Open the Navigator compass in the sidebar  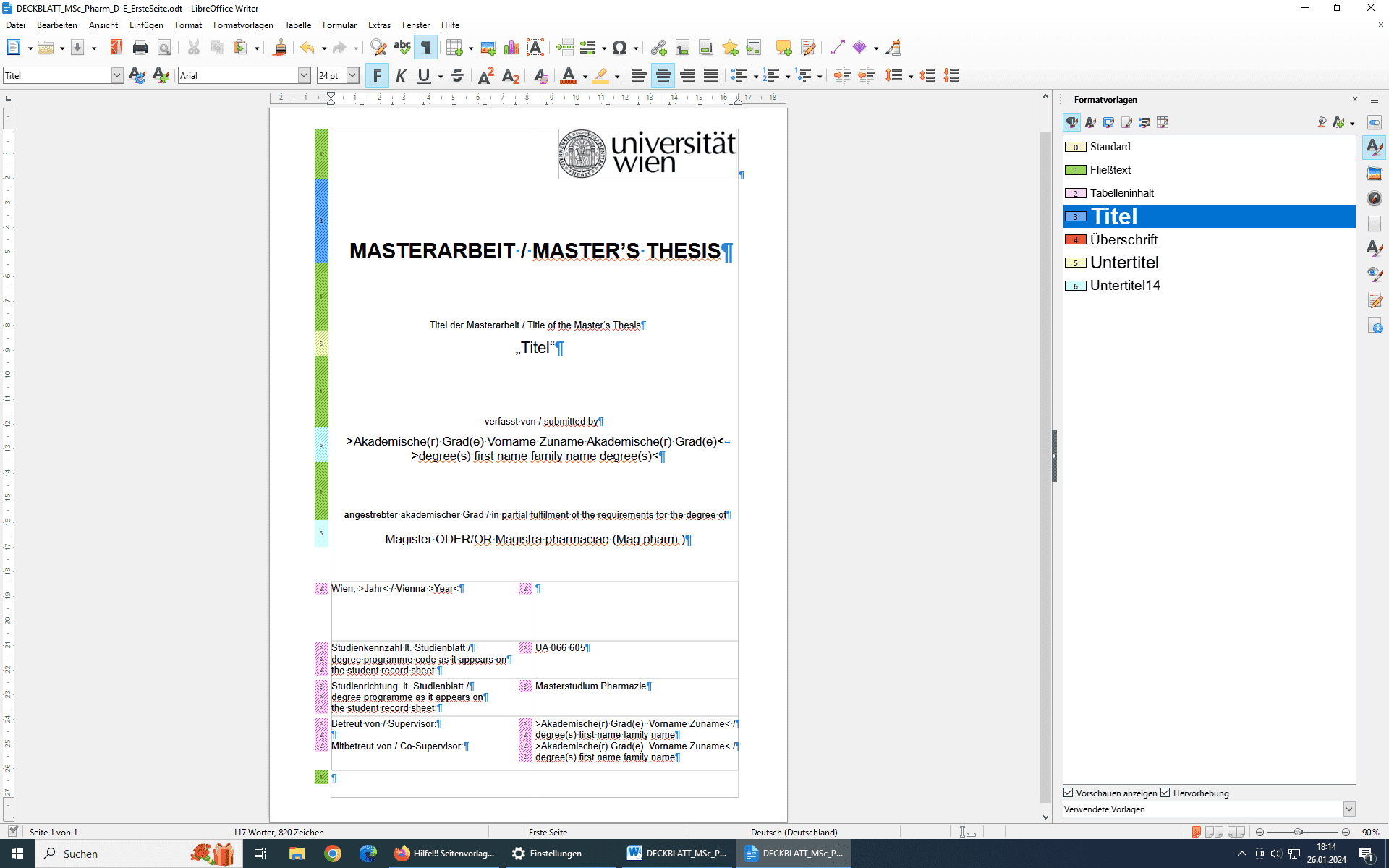coord(1375,198)
